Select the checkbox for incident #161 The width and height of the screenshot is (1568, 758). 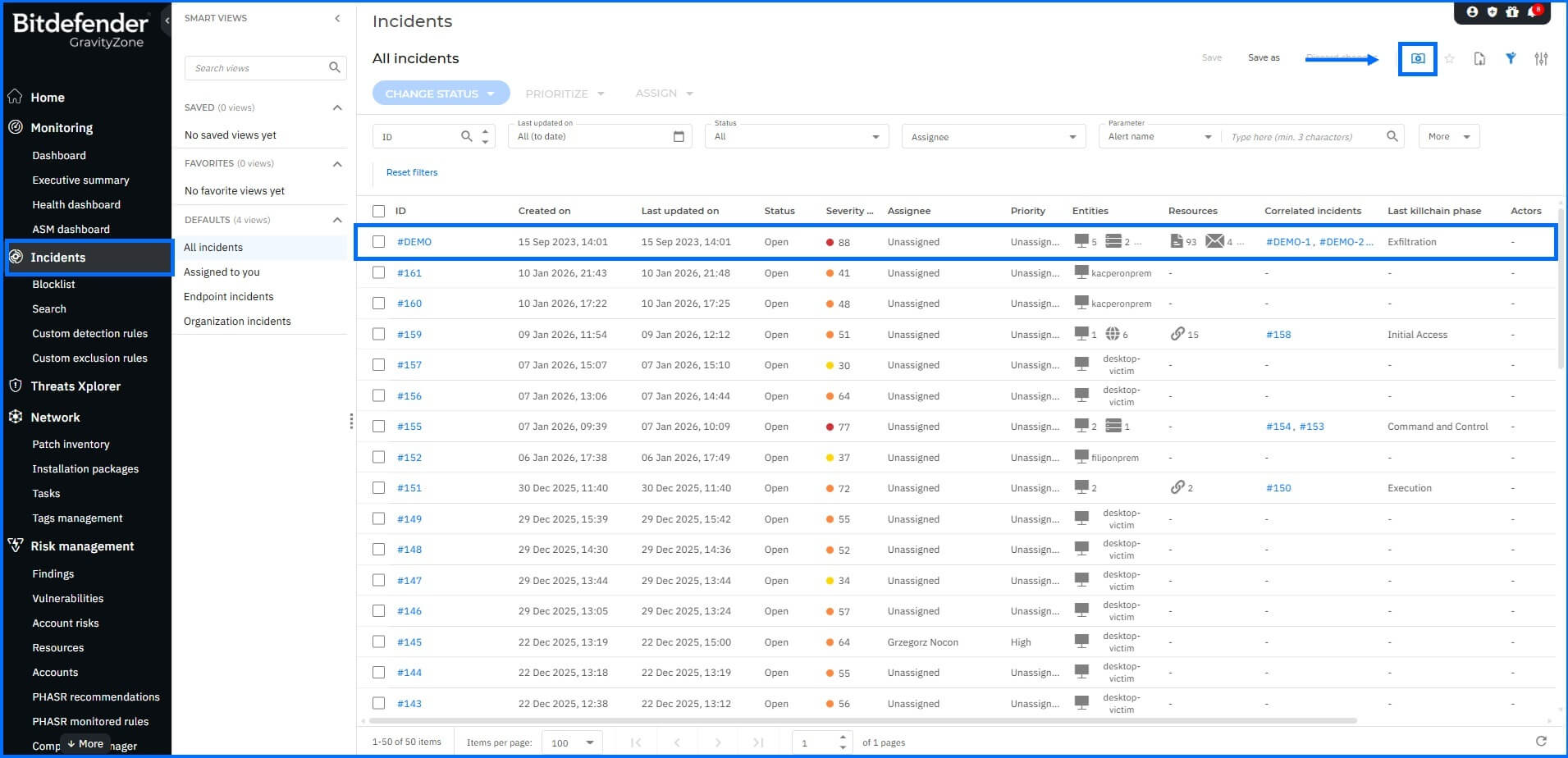[378, 272]
